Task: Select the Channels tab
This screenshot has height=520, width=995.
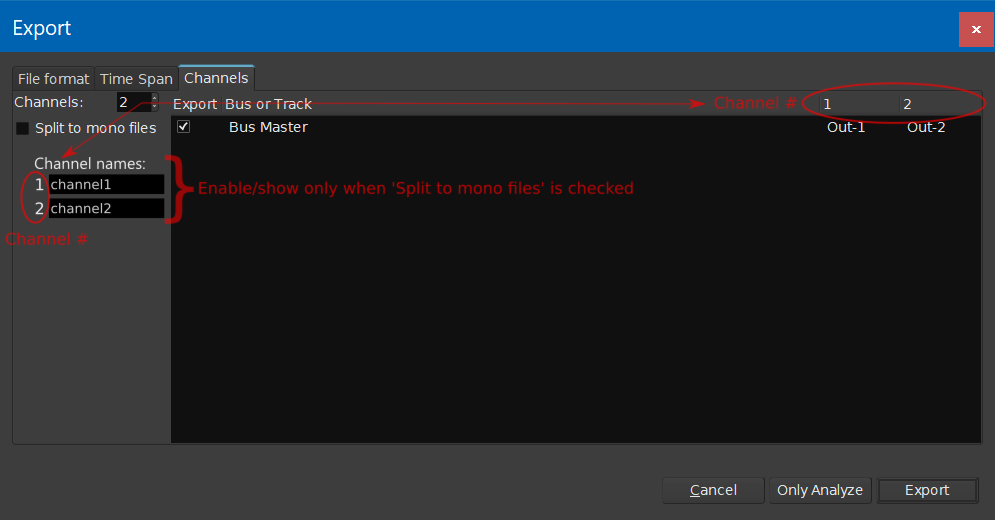Action: [216, 78]
